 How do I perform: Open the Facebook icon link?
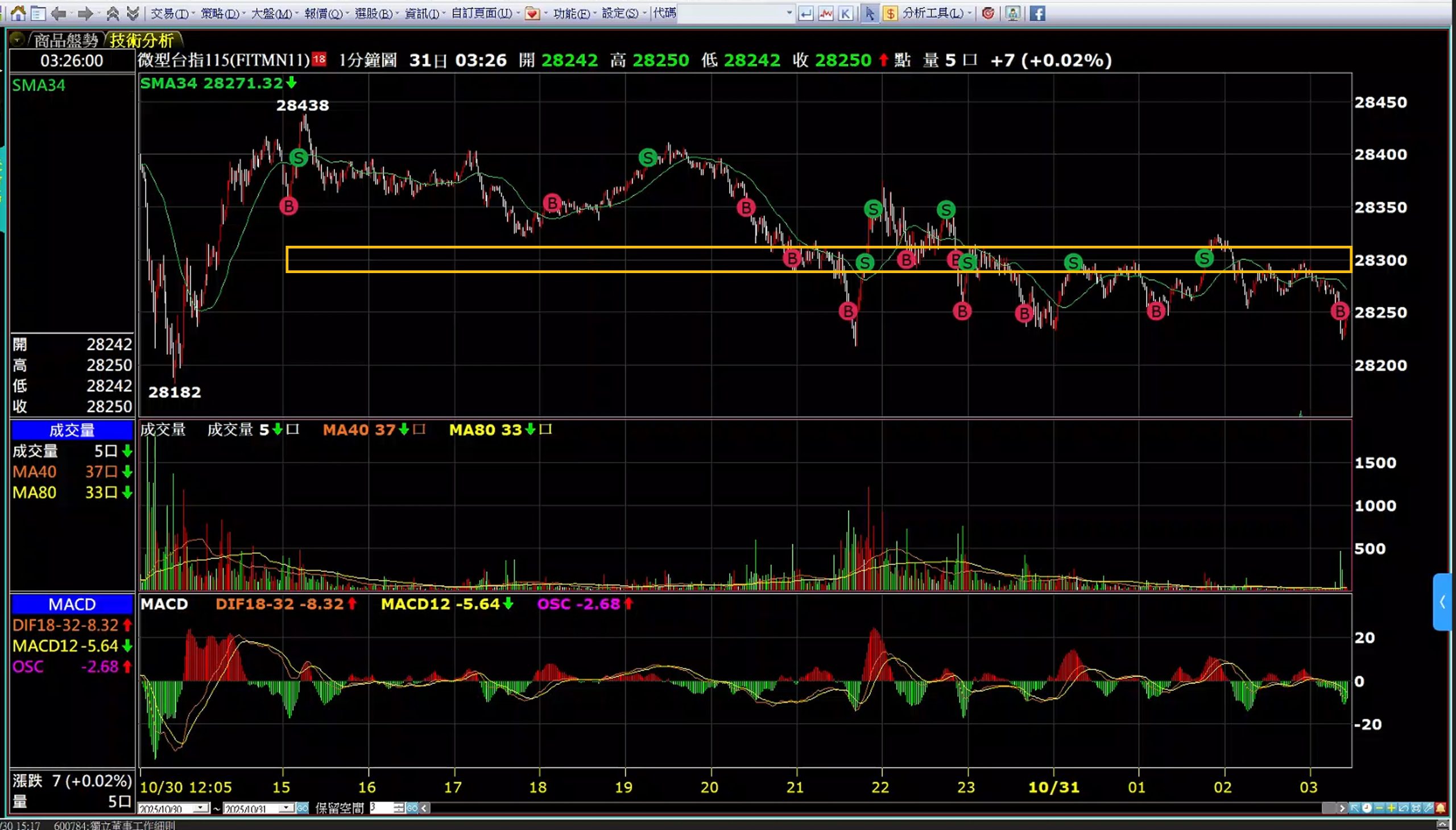click(1037, 13)
